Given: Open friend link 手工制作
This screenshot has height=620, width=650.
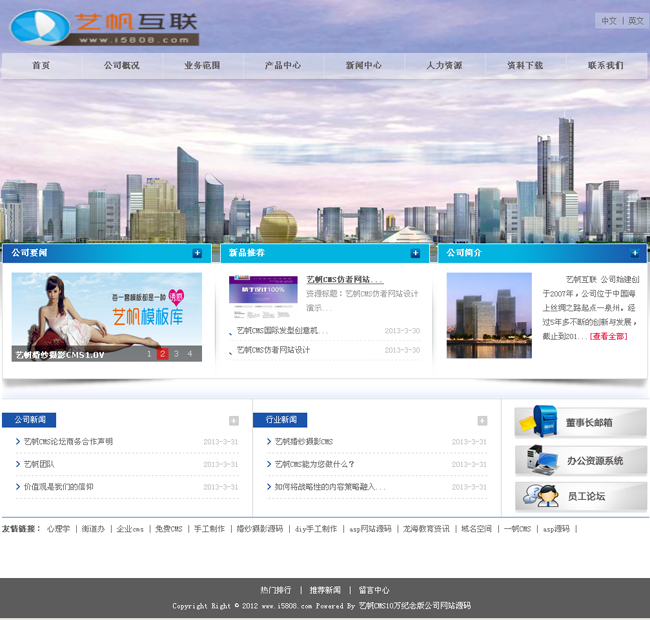Looking at the screenshot, I should [x=209, y=529].
